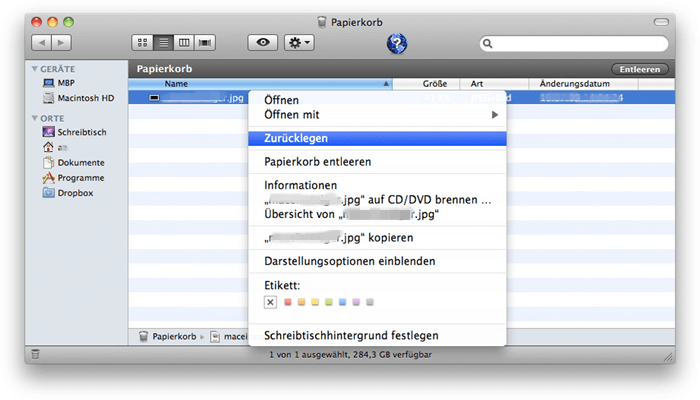Collapse the GERÄTE sidebar section
Screen dimensions: 700x400
(34, 69)
